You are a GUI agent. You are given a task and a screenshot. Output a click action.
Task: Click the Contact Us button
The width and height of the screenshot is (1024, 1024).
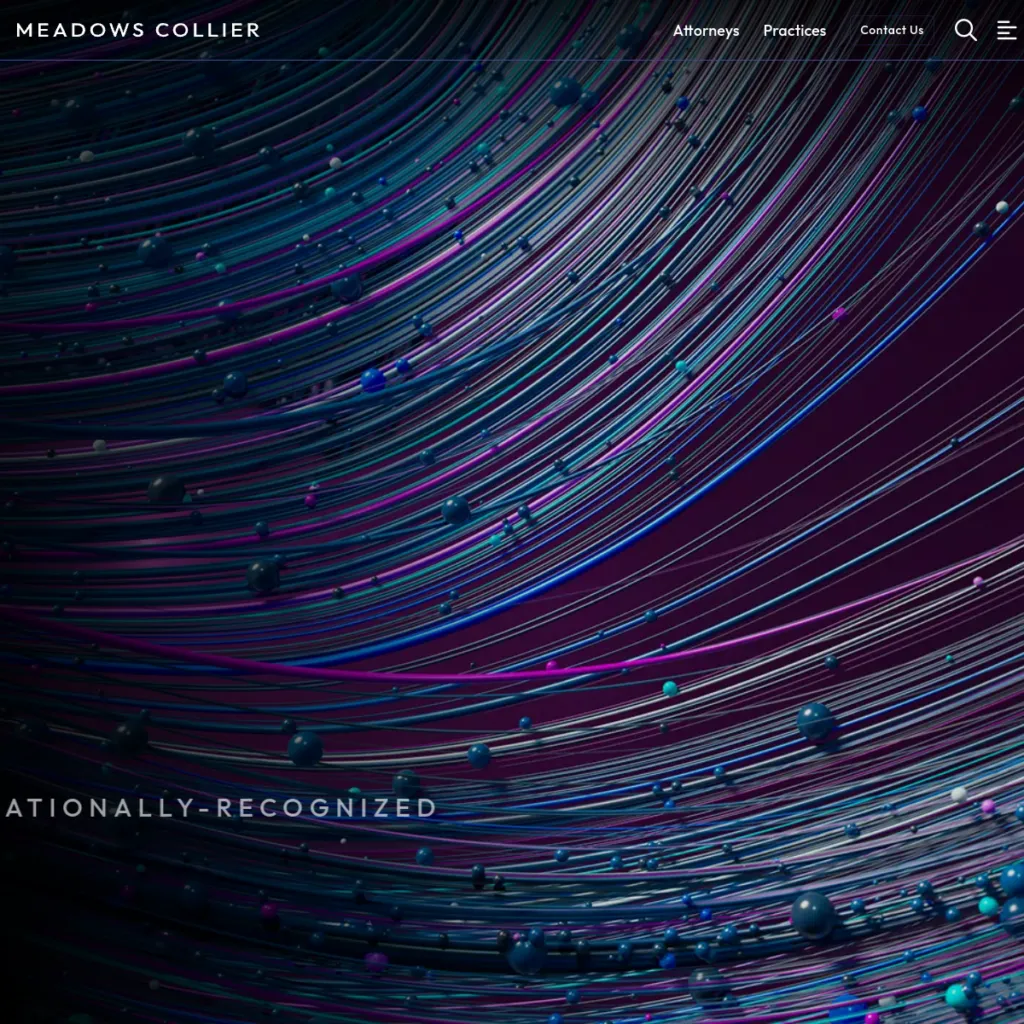(891, 30)
